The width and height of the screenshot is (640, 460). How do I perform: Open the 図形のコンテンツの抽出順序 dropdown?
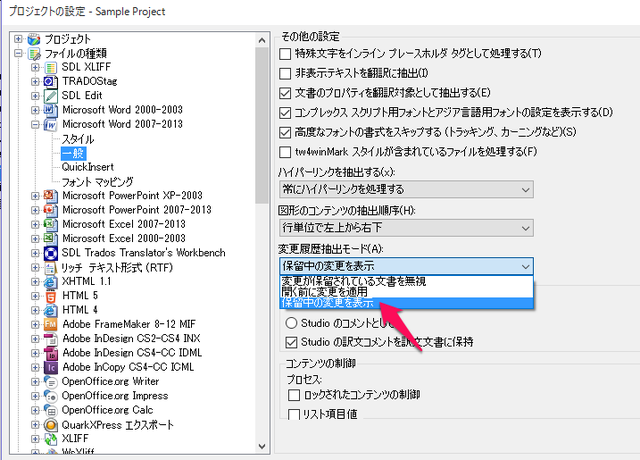click(x=406, y=228)
